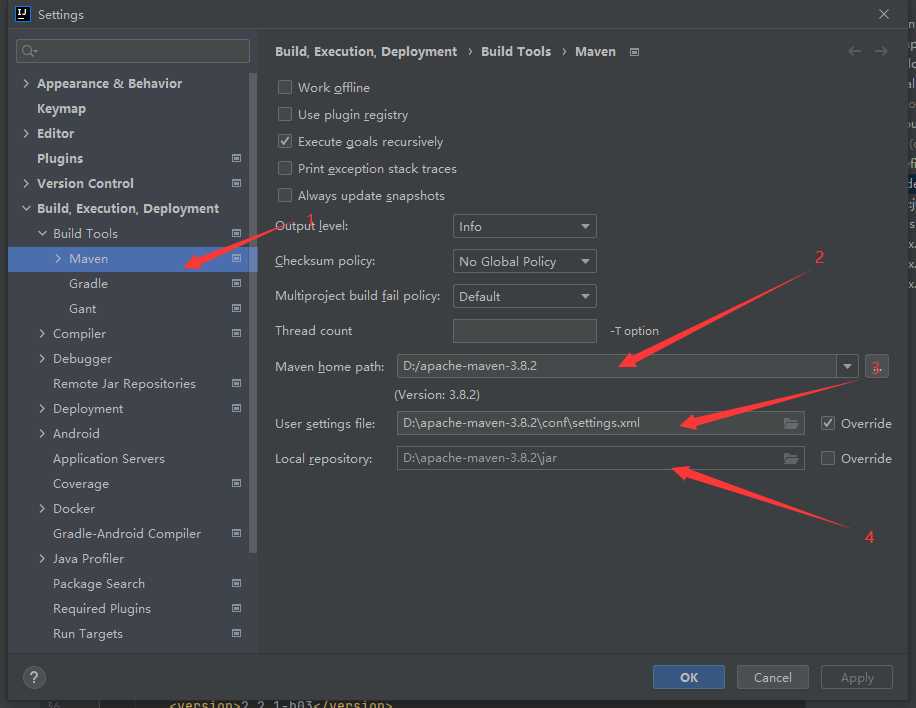Select Gant under Build Tools
Image resolution: width=916 pixels, height=708 pixels.
click(x=82, y=308)
